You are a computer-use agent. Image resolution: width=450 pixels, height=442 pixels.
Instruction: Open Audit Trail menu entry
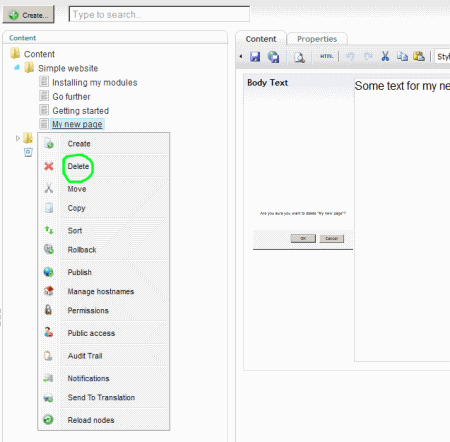click(x=85, y=356)
